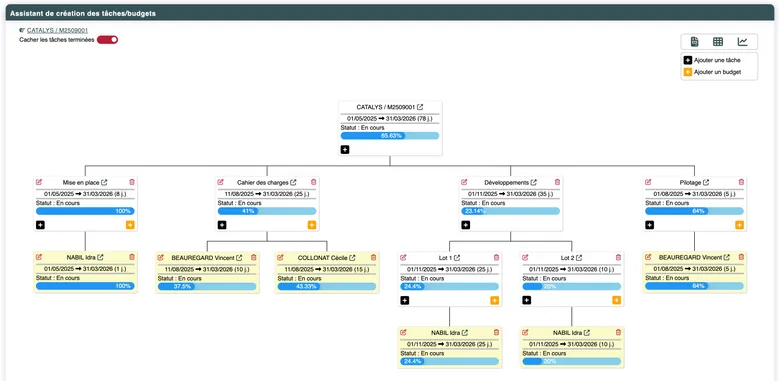
Task: Edit BEAUREGARD Vincent budget under Pilotage
Action: point(649,257)
